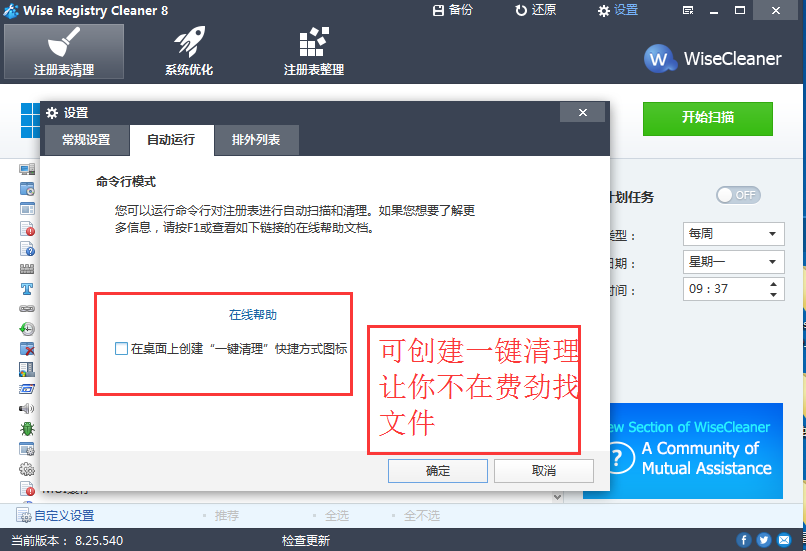This screenshot has height=551, width=806.
Task: Open the 注册表整理 defrag section
Action: tap(314, 51)
